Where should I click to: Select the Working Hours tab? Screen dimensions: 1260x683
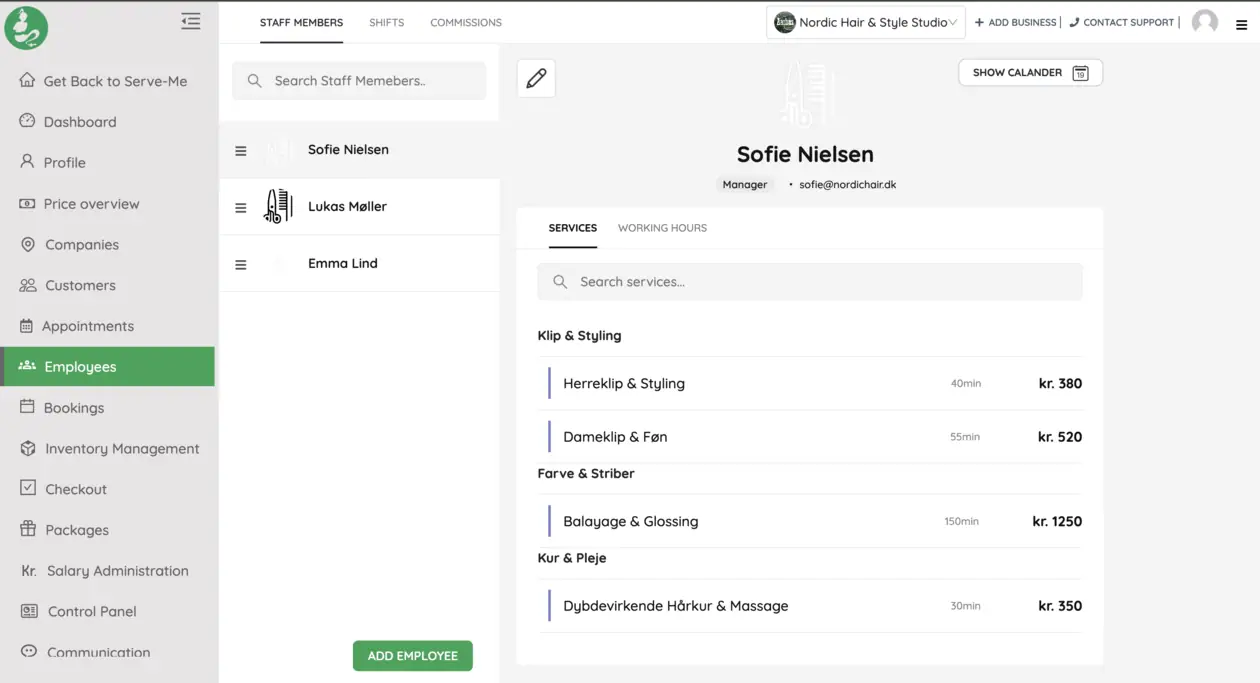(x=662, y=228)
